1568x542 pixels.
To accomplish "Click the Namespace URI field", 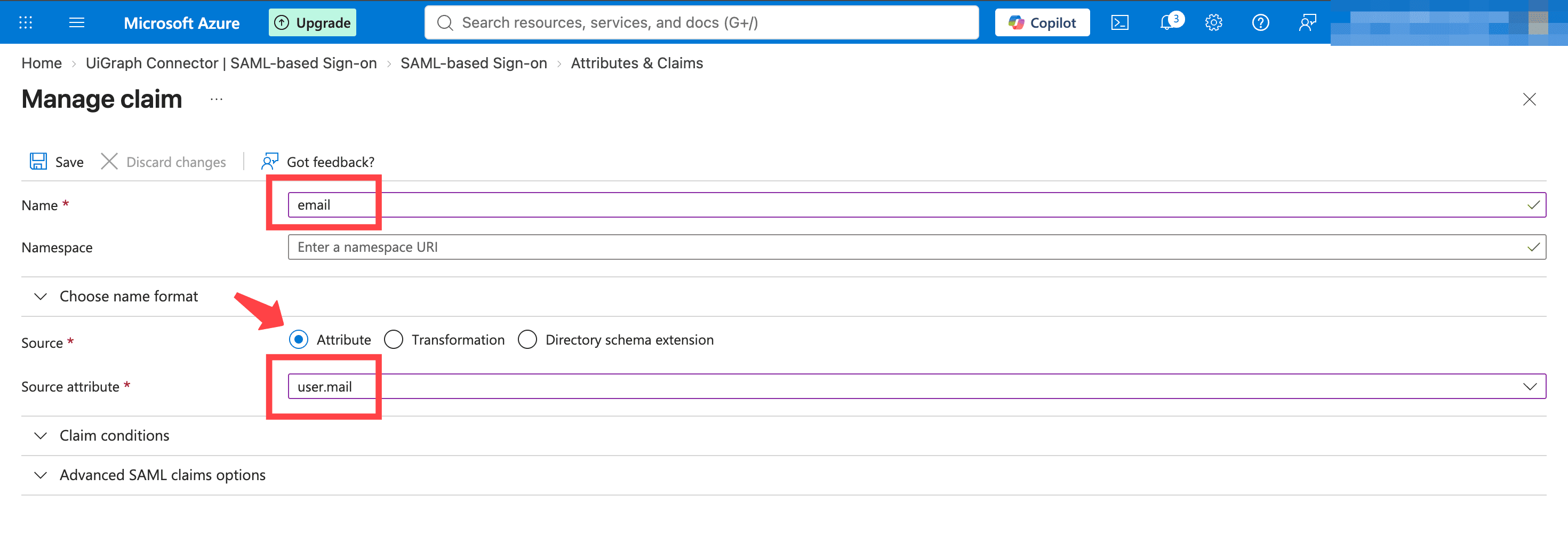I will 917,246.
